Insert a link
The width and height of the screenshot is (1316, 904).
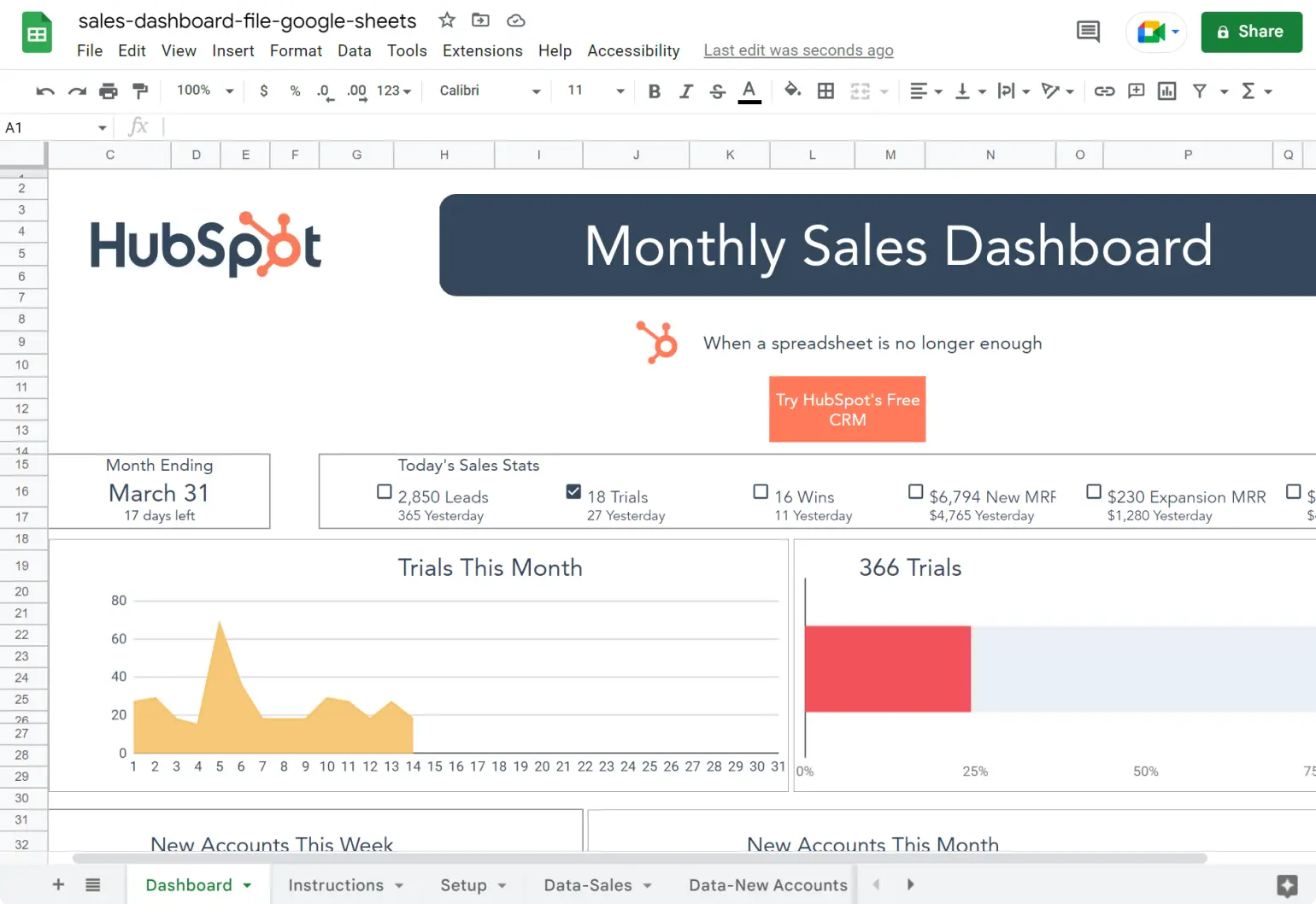coord(1104,91)
